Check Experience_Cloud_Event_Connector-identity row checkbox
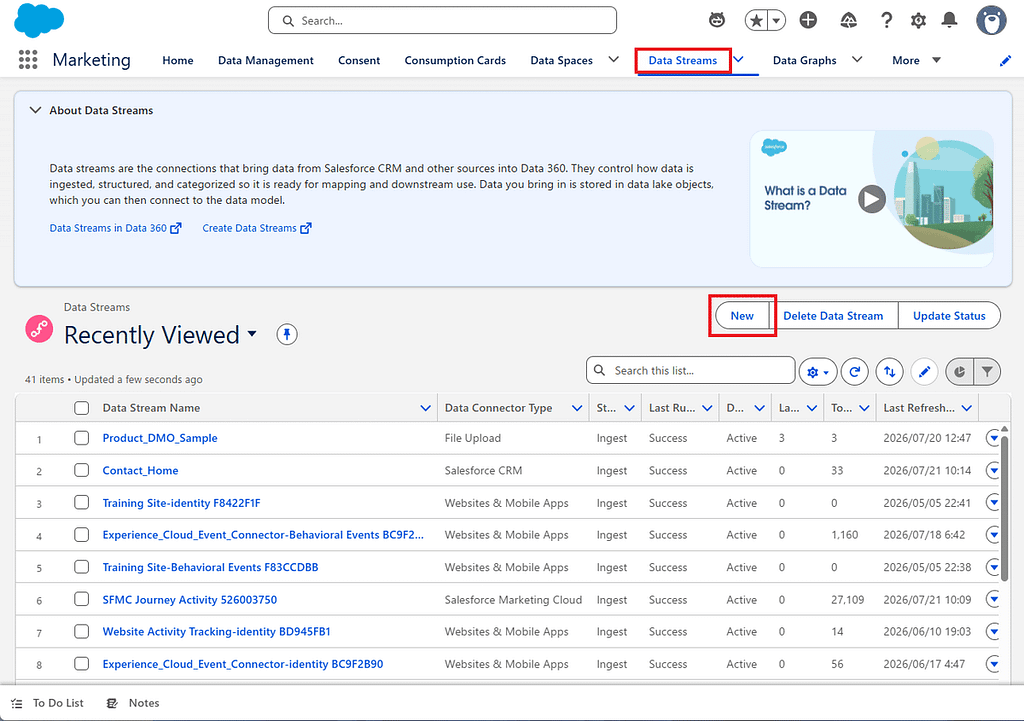The width and height of the screenshot is (1024, 721). [82, 664]
